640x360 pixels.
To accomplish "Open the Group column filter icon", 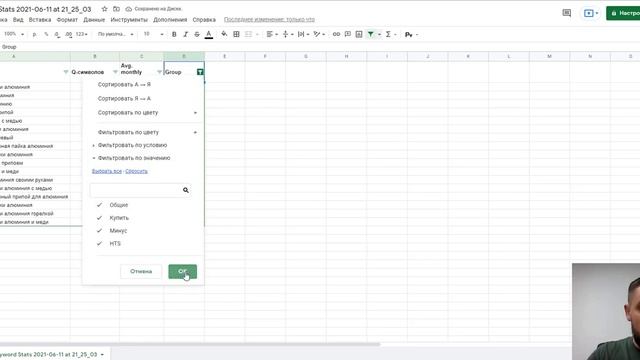I will [x=200, y=72].
